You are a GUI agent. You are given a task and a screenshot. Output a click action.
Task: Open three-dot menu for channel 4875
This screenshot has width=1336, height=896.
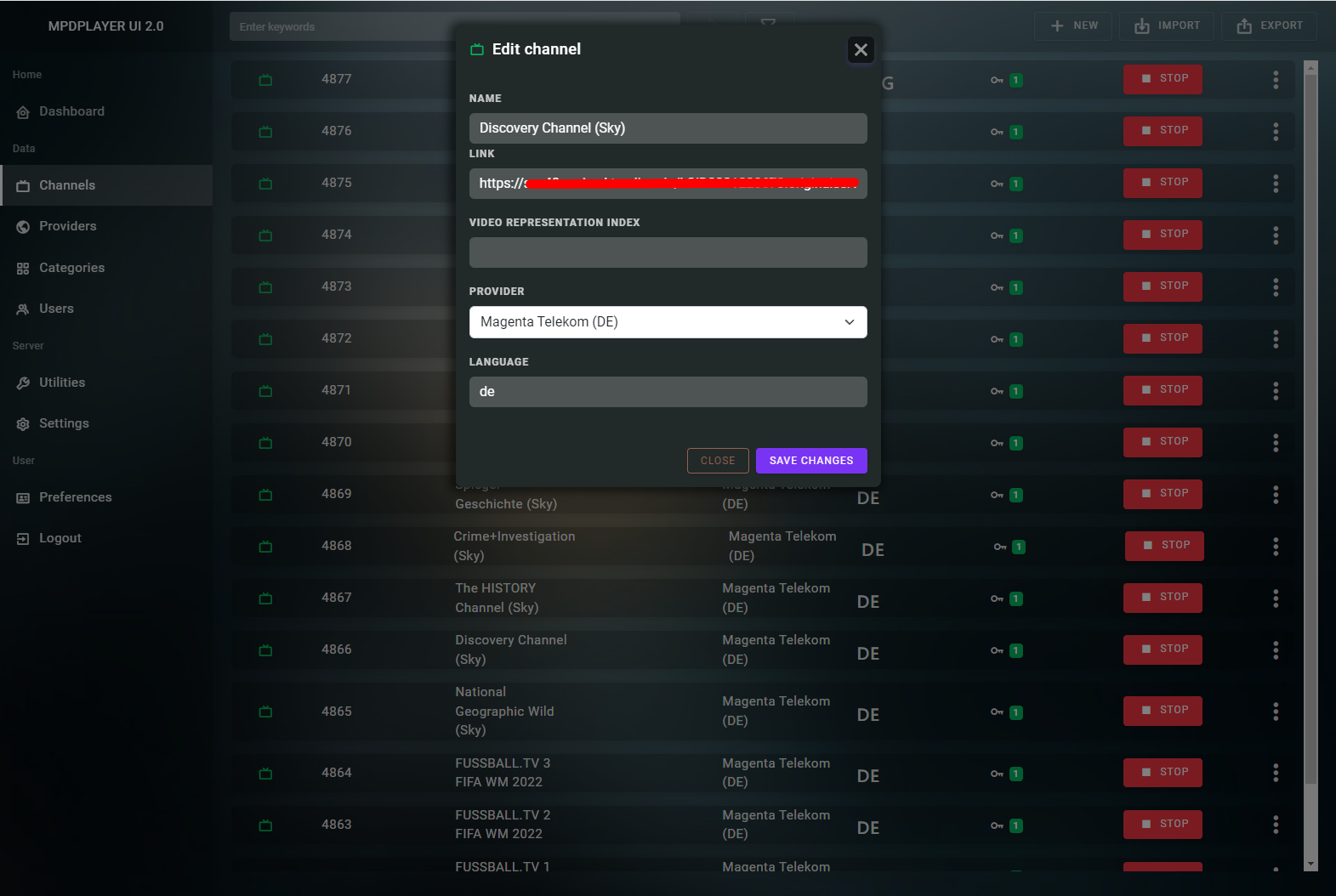pos(1275,184)
